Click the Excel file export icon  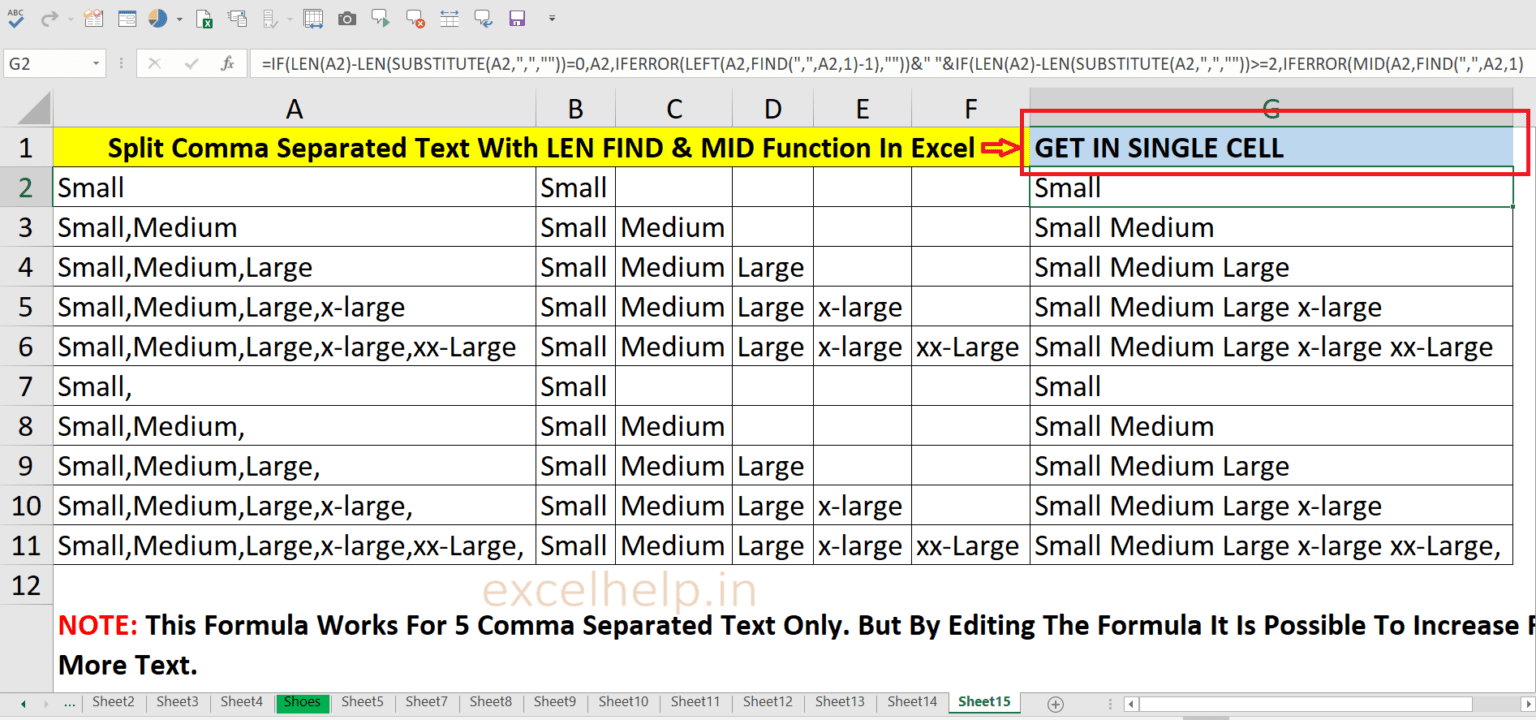click(x=205, y=18)
